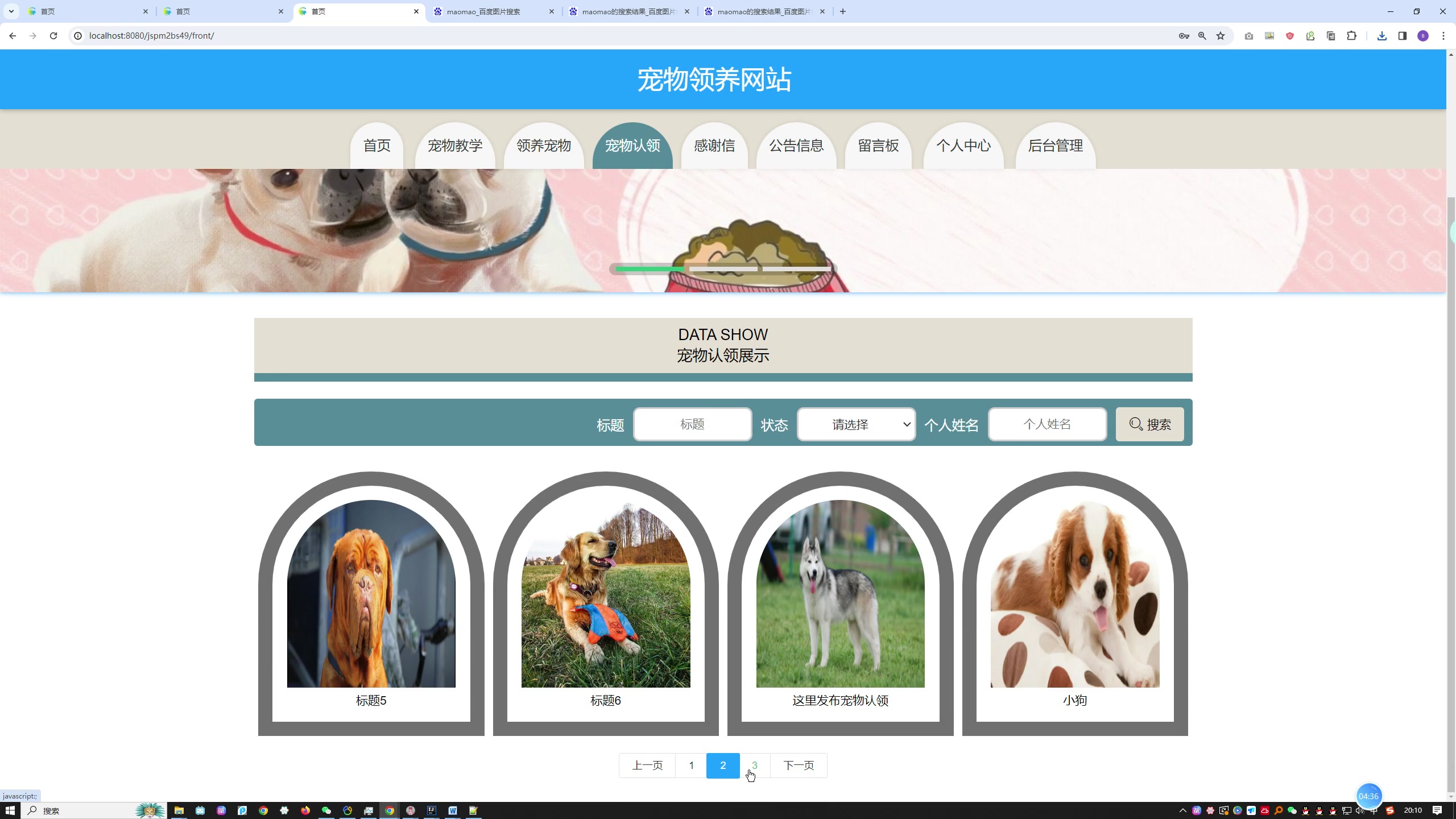View site information icon beside URL
This screenshot has width=1456, height=819.
tap(78, 36)
